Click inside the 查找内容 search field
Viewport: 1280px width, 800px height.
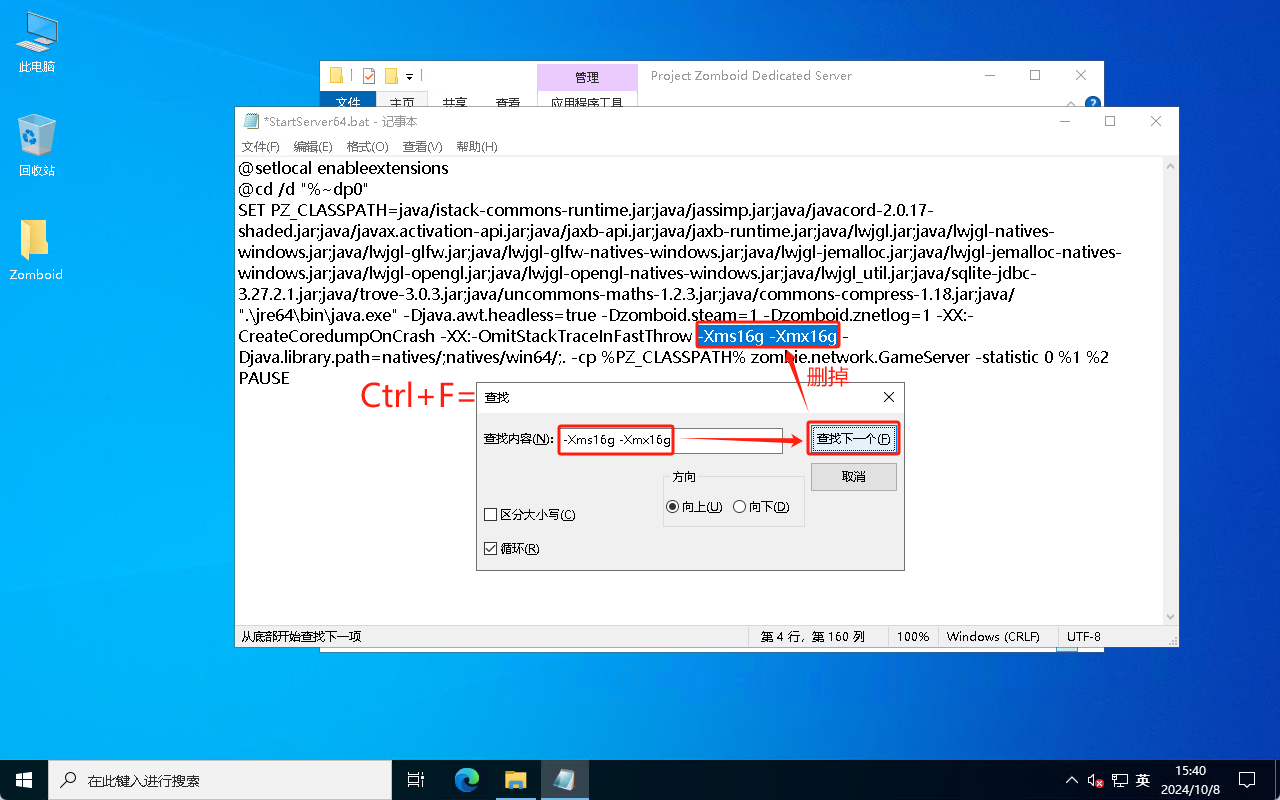[x=670, y=440]
